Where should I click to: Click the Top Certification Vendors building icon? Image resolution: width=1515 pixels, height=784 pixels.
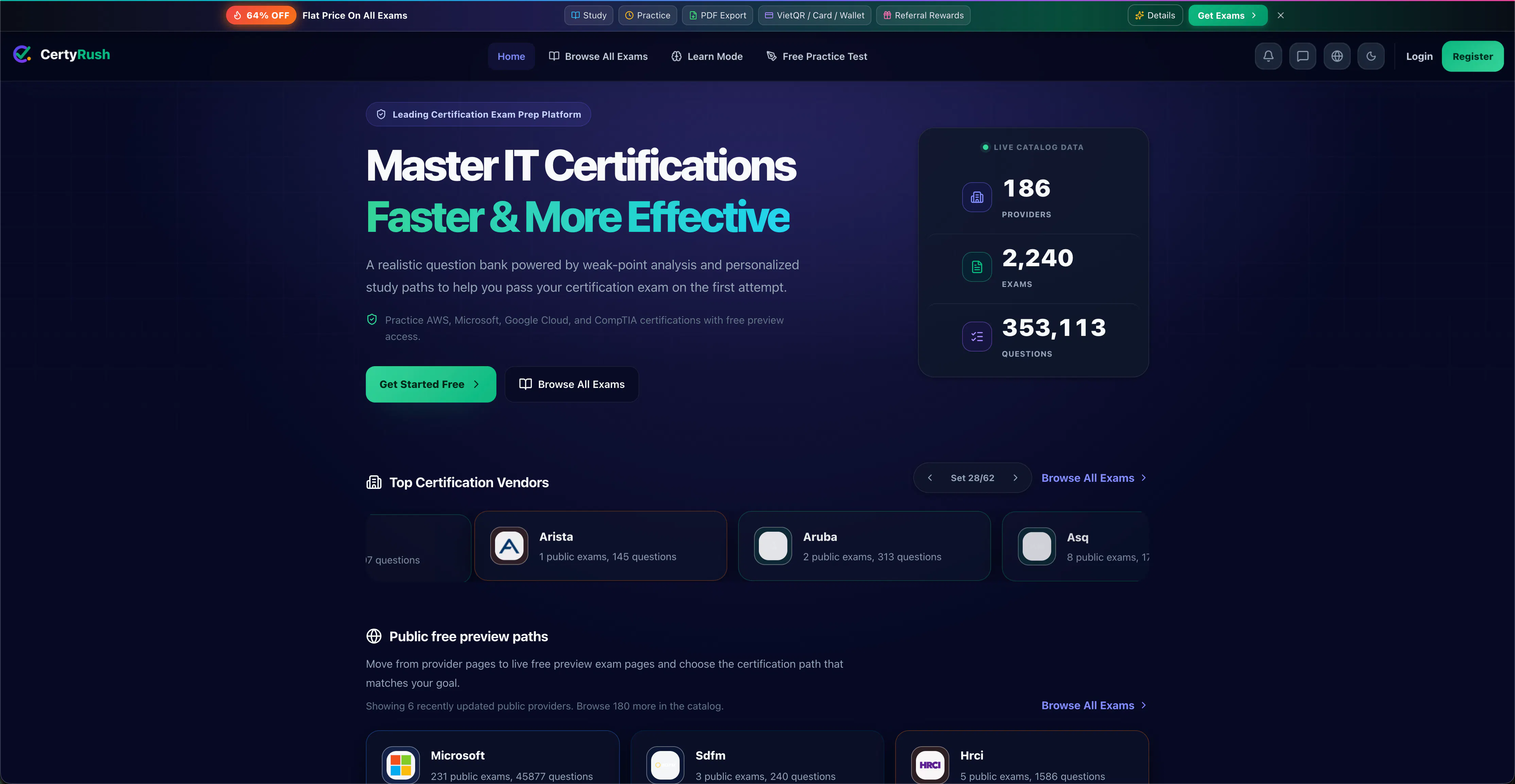(374, 482)
